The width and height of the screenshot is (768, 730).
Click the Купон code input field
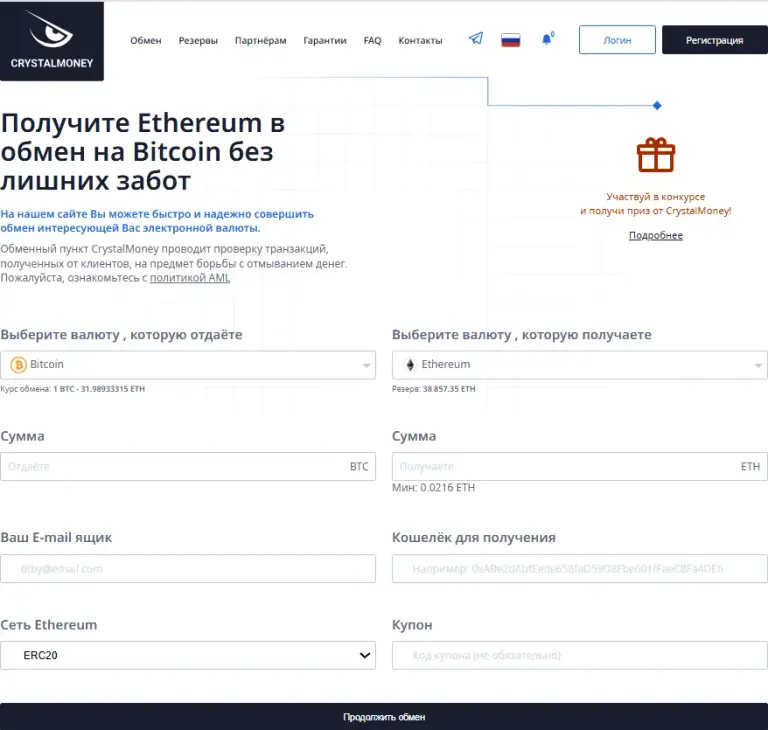pos(579,656)
